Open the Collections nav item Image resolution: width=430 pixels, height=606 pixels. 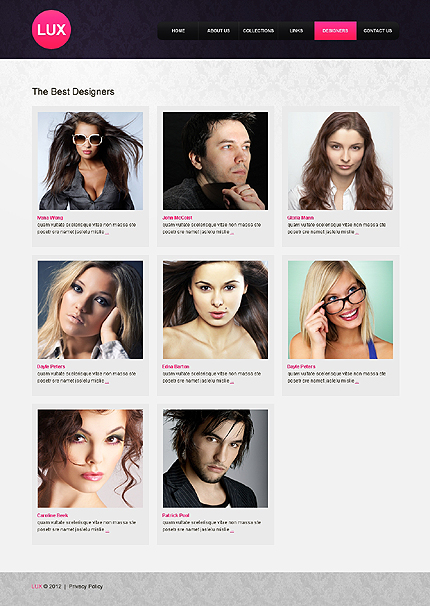coord(258,31)
